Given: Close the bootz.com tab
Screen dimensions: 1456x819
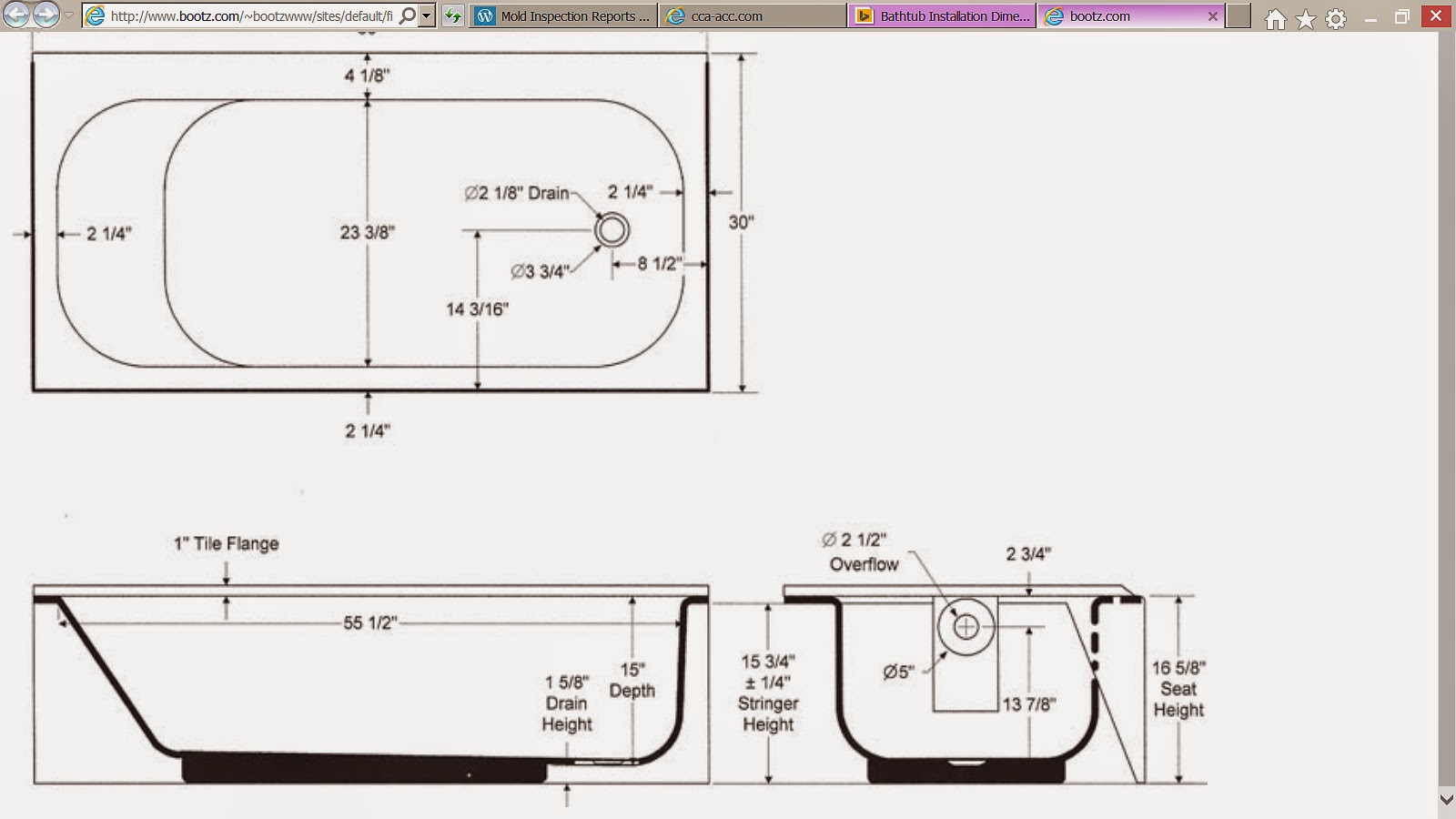Looking at the screenshot, I should pos(1212,15).
